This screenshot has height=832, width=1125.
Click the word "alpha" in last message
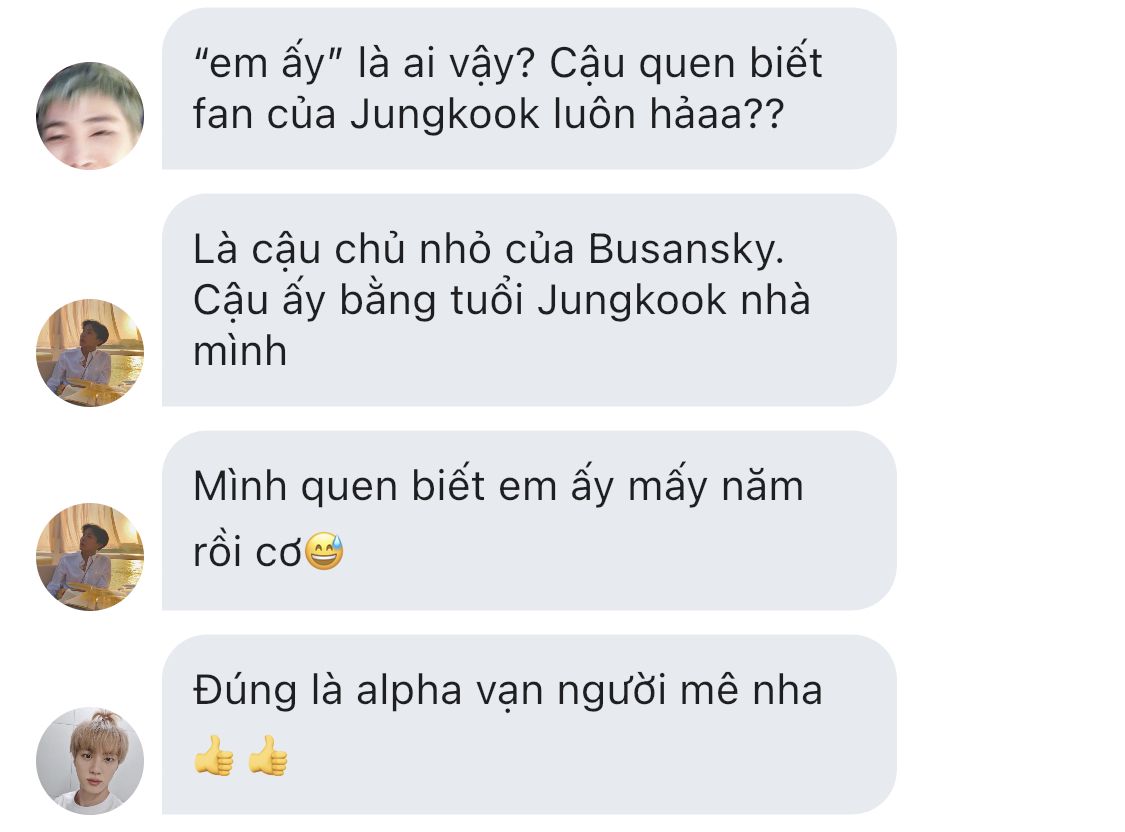click(409, 692)
